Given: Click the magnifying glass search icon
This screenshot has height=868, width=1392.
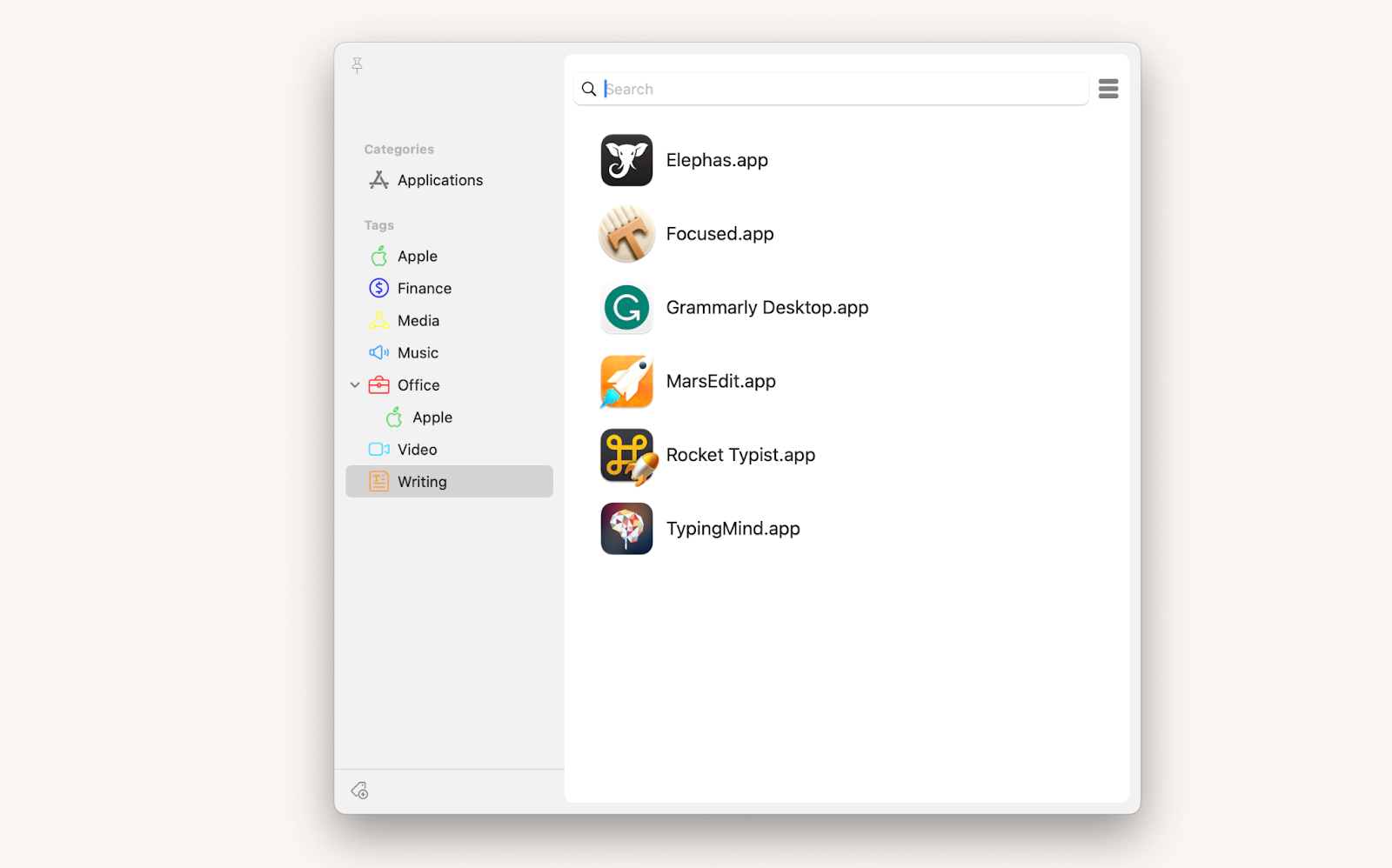Looking at the screenshot, I should point(589,89).
